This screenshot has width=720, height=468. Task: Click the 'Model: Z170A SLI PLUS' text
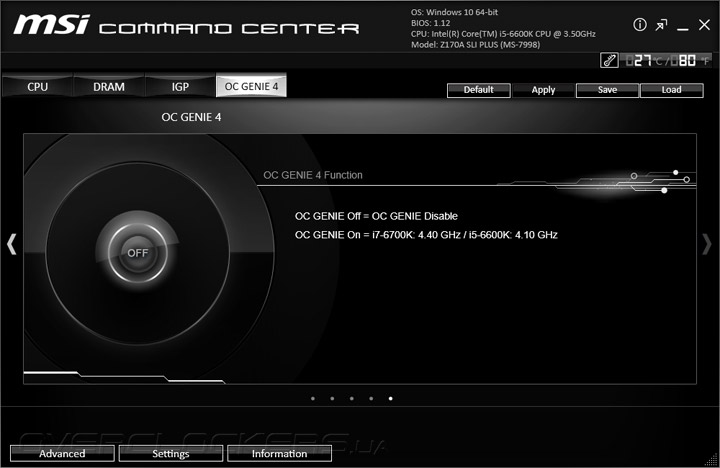(x=475, y=45)
